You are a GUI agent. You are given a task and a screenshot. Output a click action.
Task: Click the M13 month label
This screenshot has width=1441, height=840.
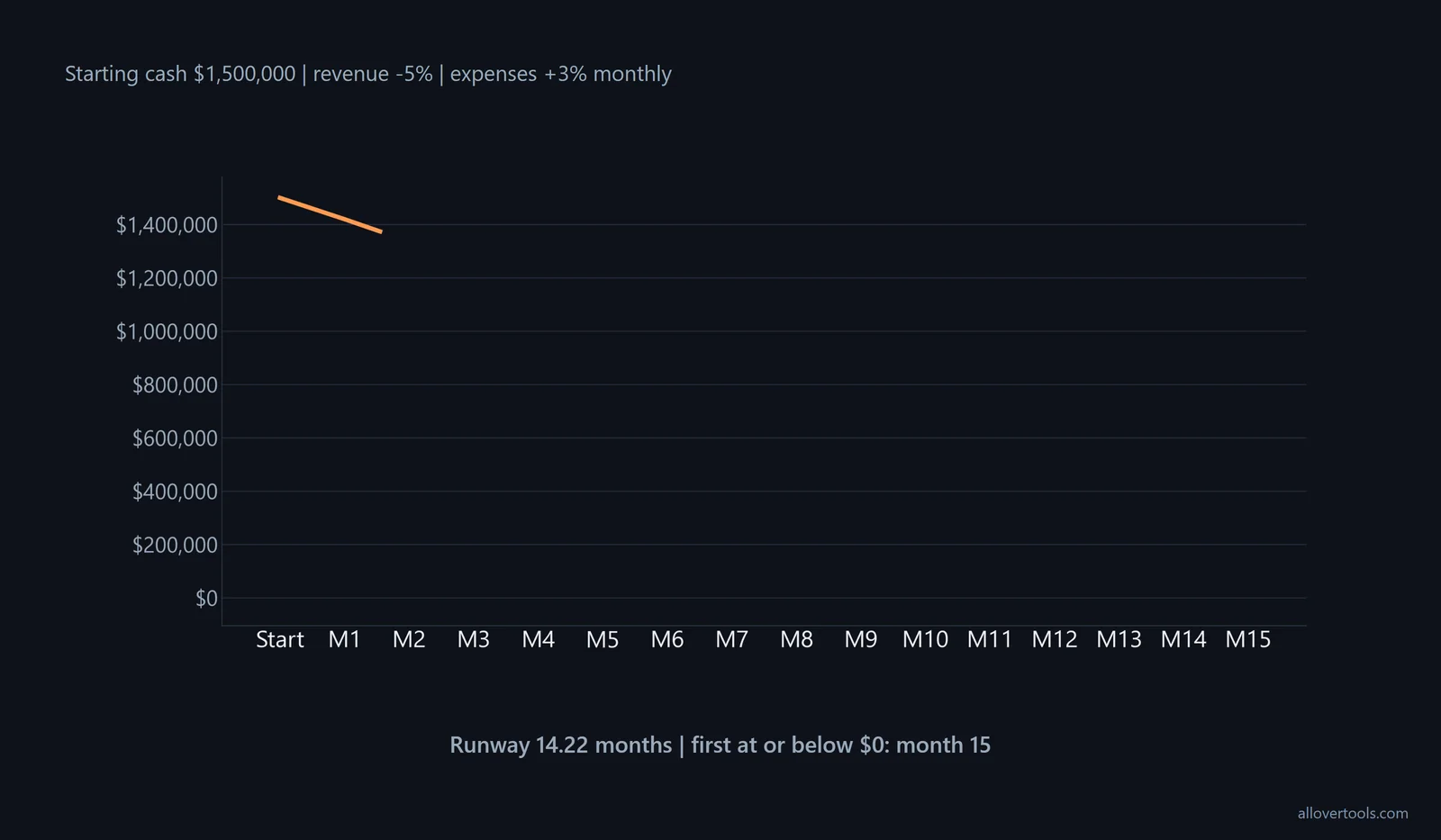click(1119, 639)
